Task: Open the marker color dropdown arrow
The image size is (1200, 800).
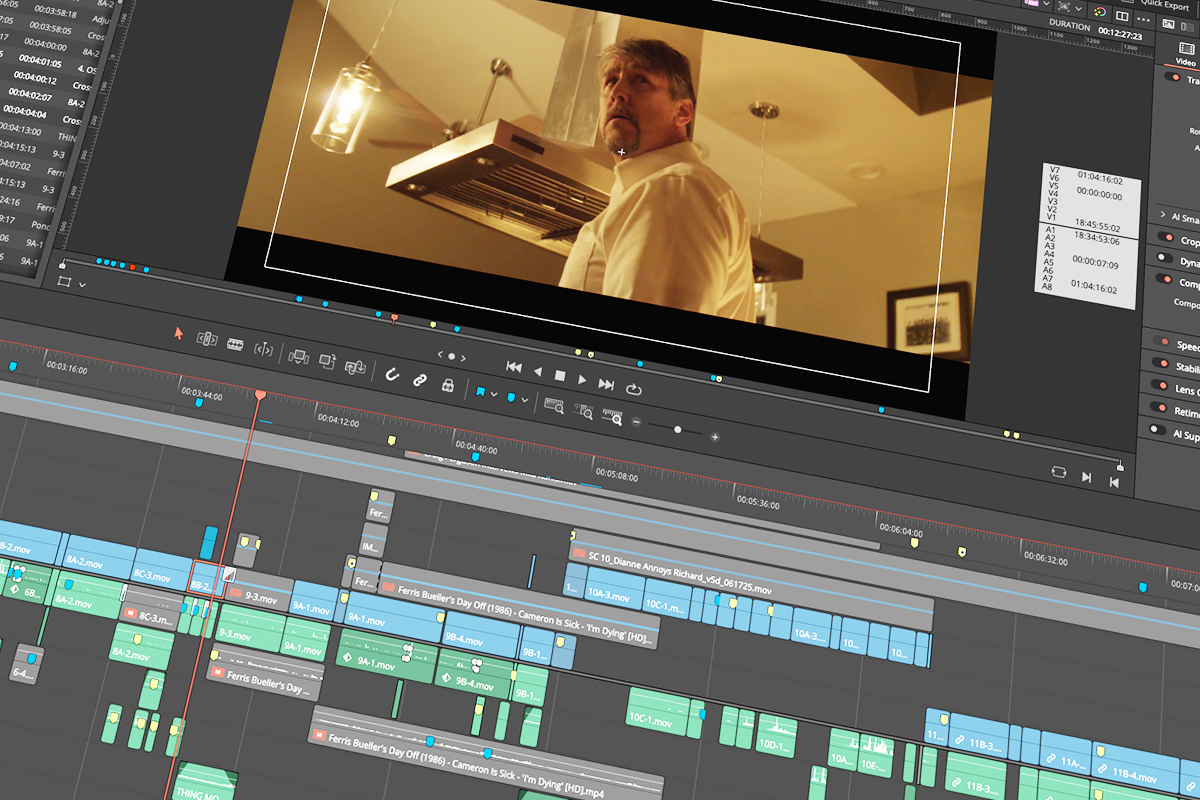Action: click(x=526, y=401)
